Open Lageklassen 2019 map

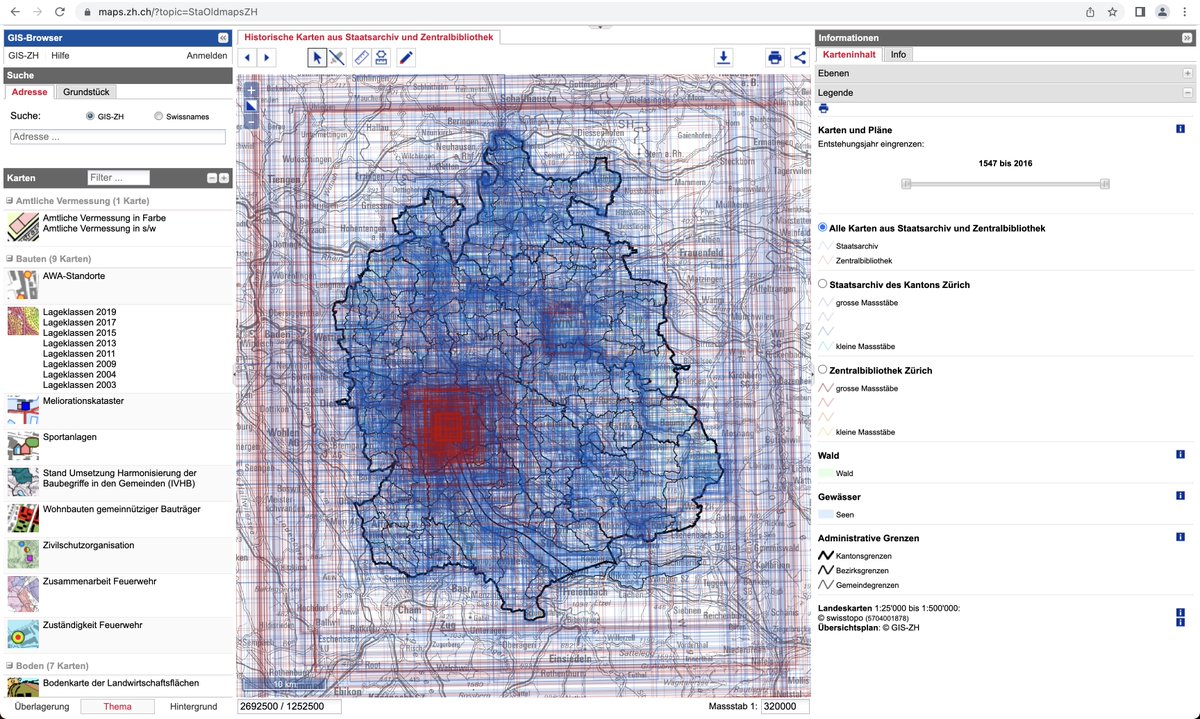[80, 312]
